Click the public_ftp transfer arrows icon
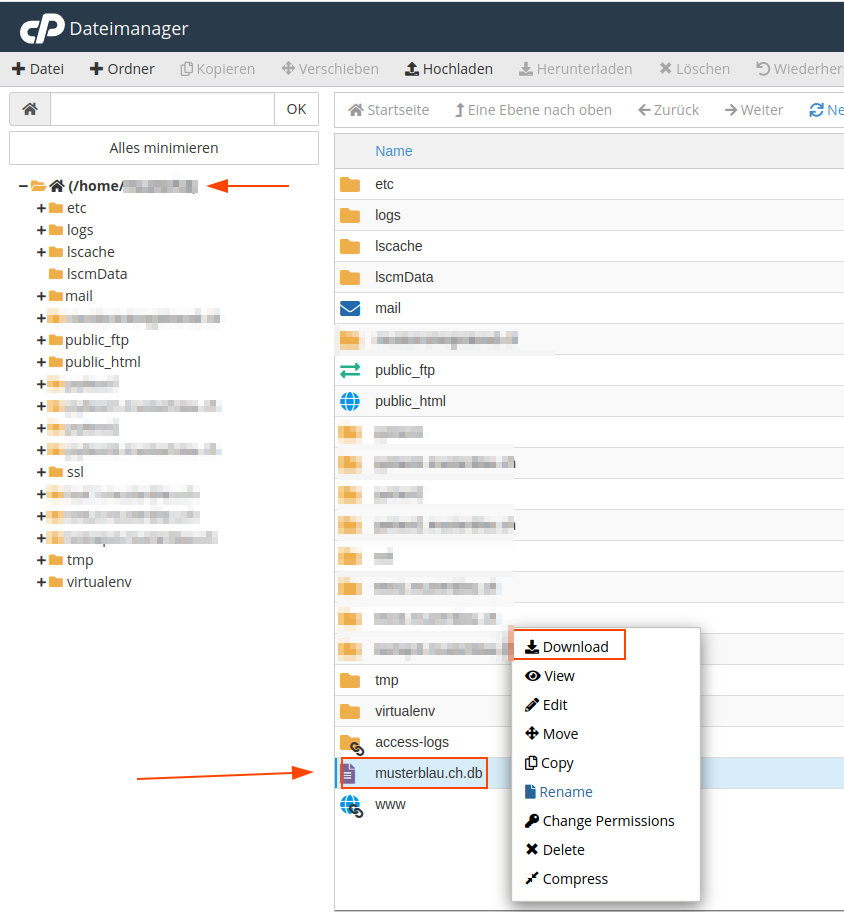The image size is (844, 912). click(349, 370)
